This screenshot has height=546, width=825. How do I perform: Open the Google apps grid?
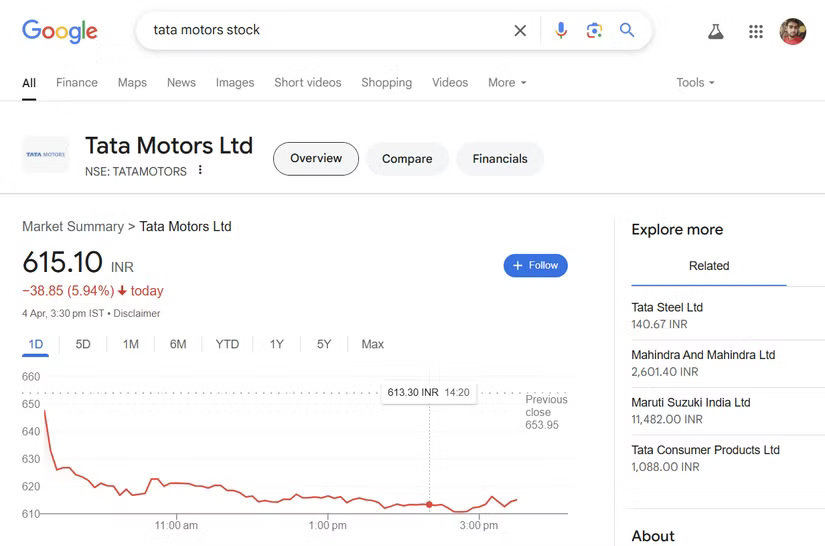pyautogui.click(x=756, y=31)
